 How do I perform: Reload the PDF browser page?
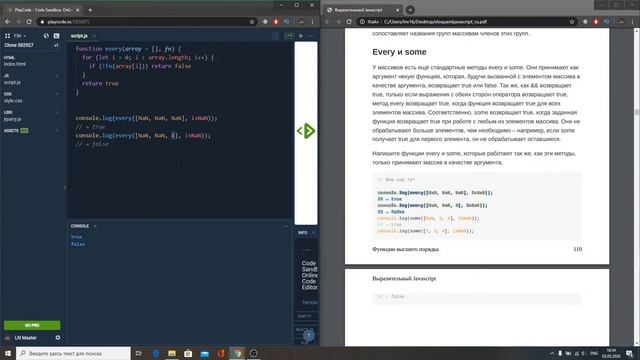click(349, 22)
